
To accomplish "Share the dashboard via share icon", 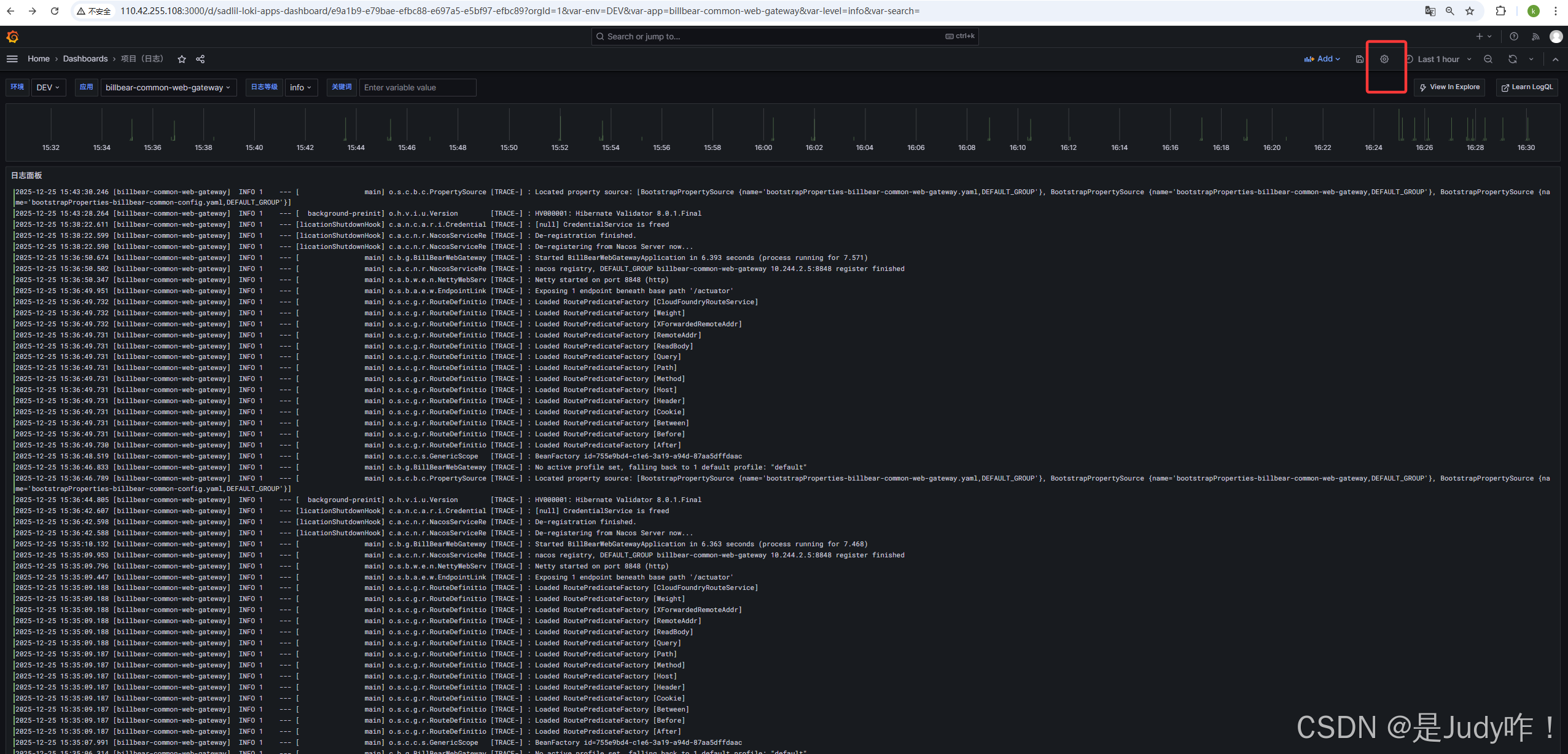I will 200,59.
